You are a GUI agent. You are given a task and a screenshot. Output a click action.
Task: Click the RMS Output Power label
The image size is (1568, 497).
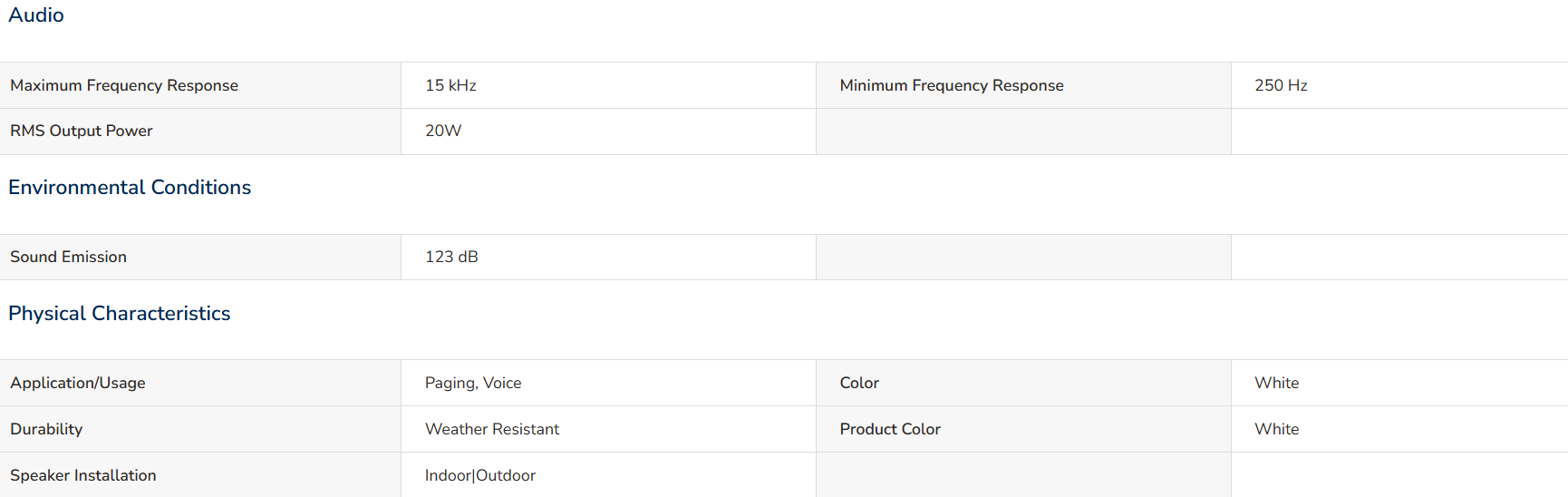tap(82, 131)
